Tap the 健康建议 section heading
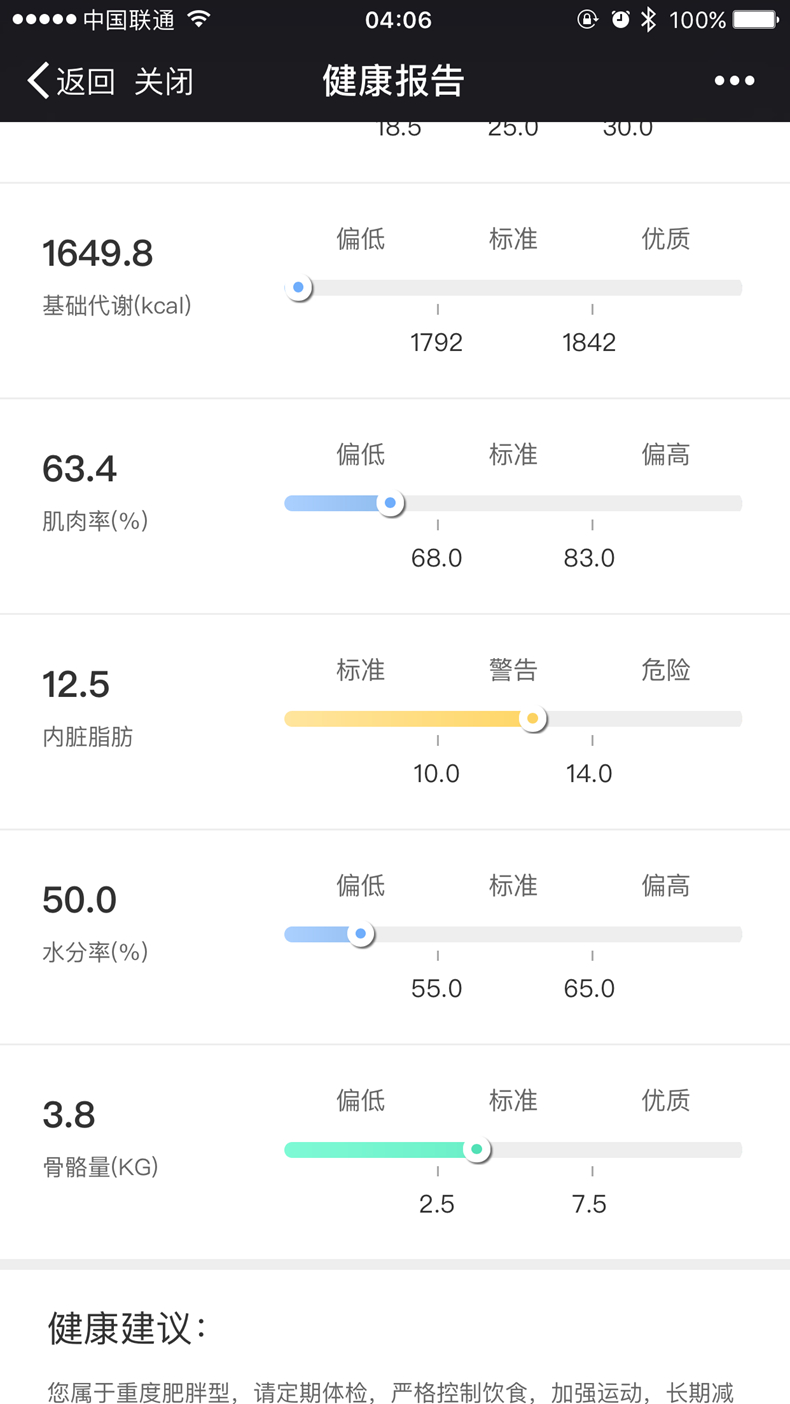Screen dimensions: 790x1404 [x=127, y=1328]
